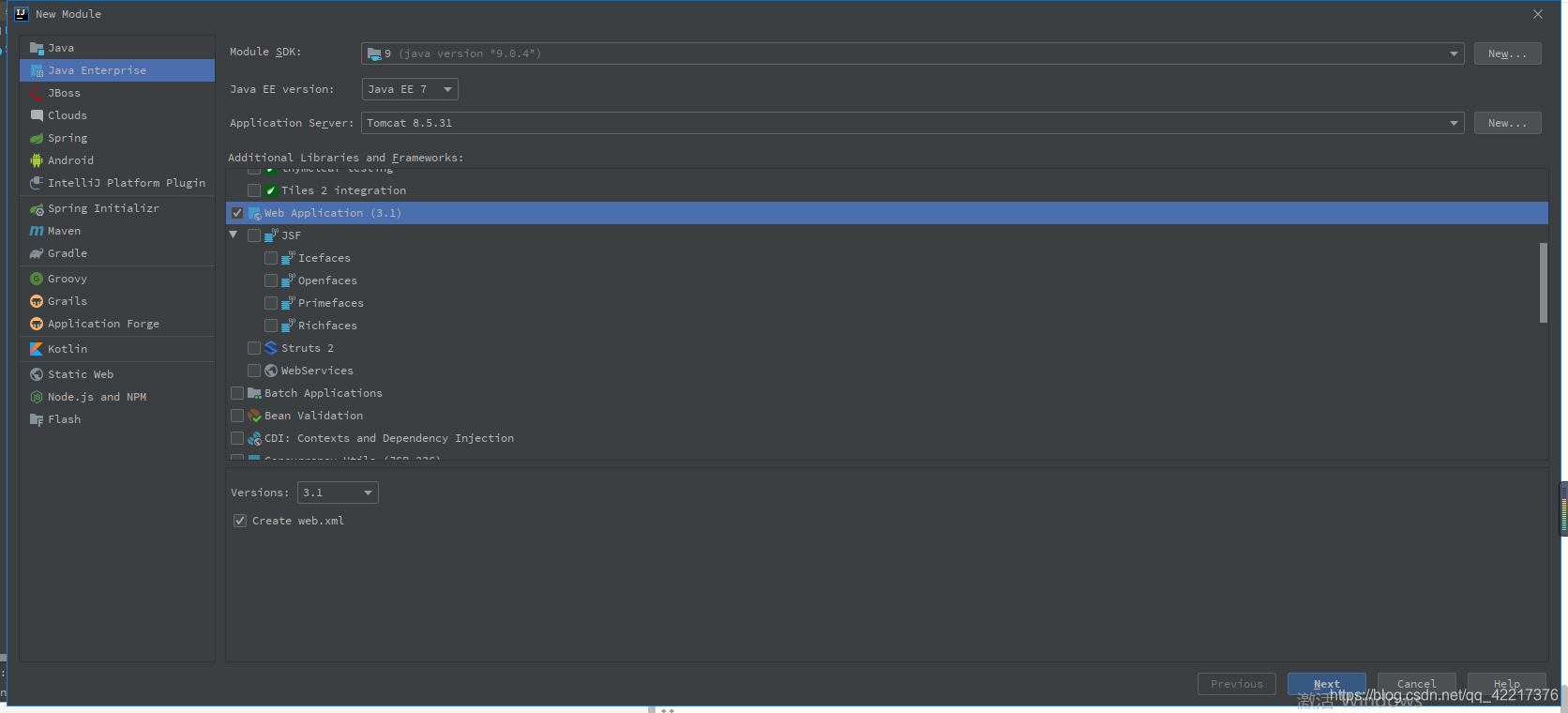Select the Clouds icon
This screenshot has width=1568, height=713.
37,115
